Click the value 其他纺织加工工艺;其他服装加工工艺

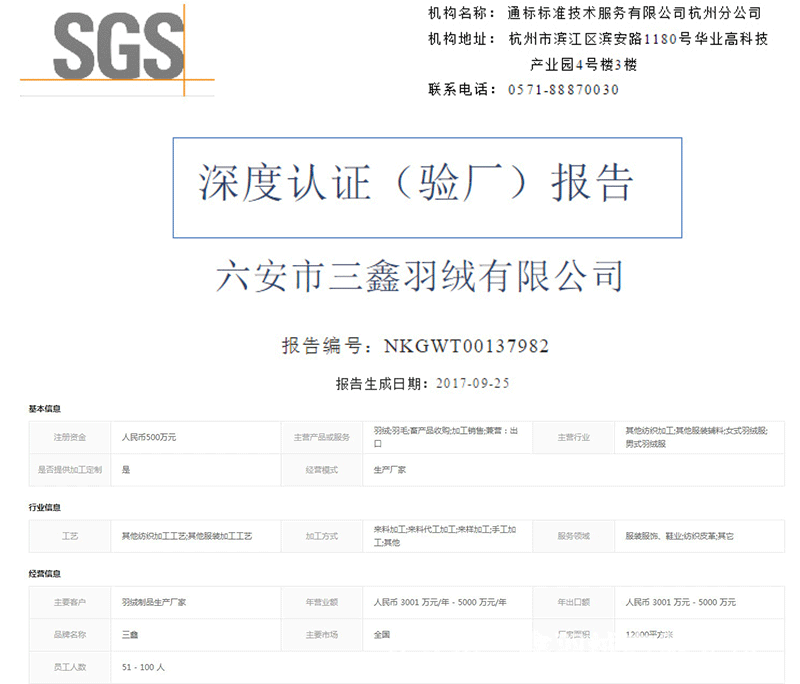point(187,536)
